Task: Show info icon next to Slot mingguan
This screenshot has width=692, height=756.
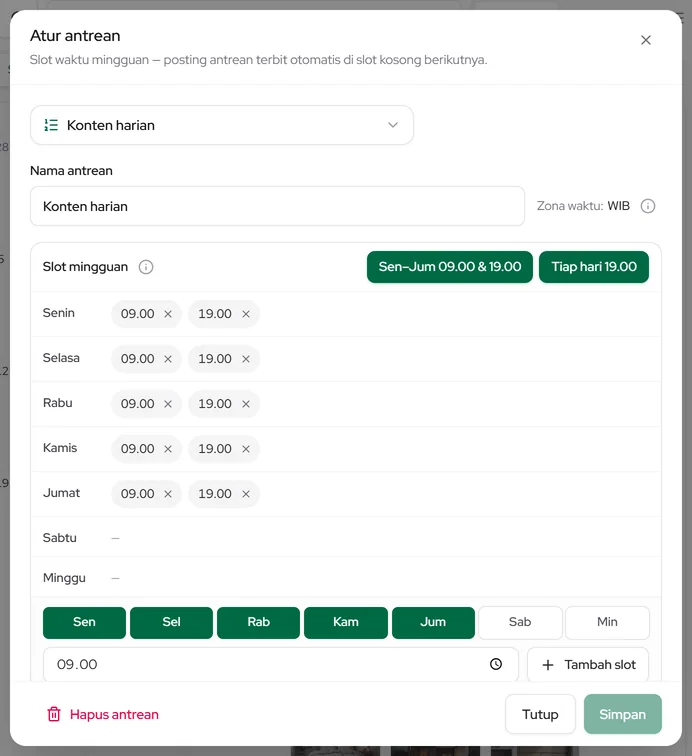Action: point(146,267)
